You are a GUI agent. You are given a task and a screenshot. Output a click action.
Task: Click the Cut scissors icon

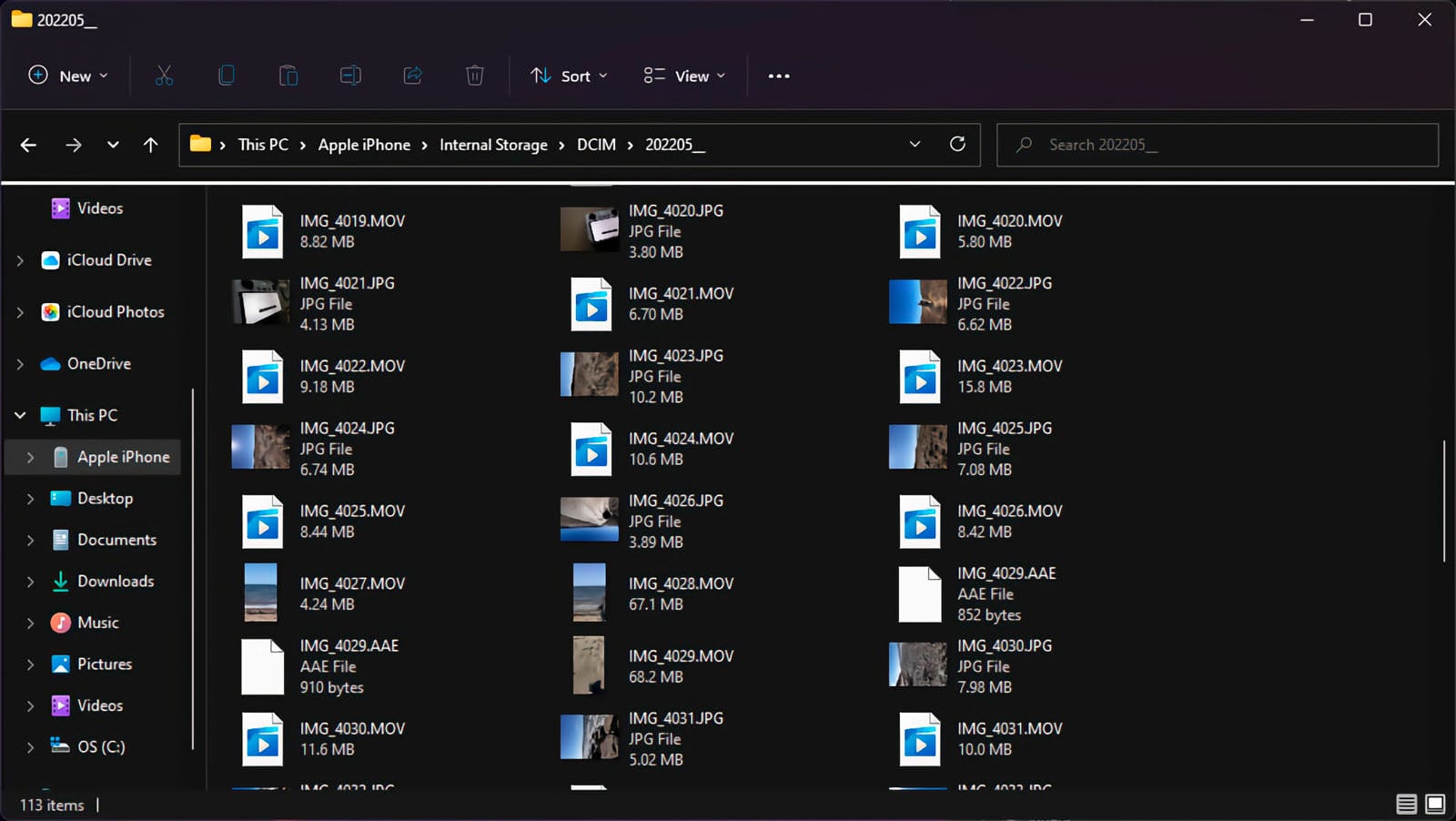pyautogui.click(x=164, y=76)
